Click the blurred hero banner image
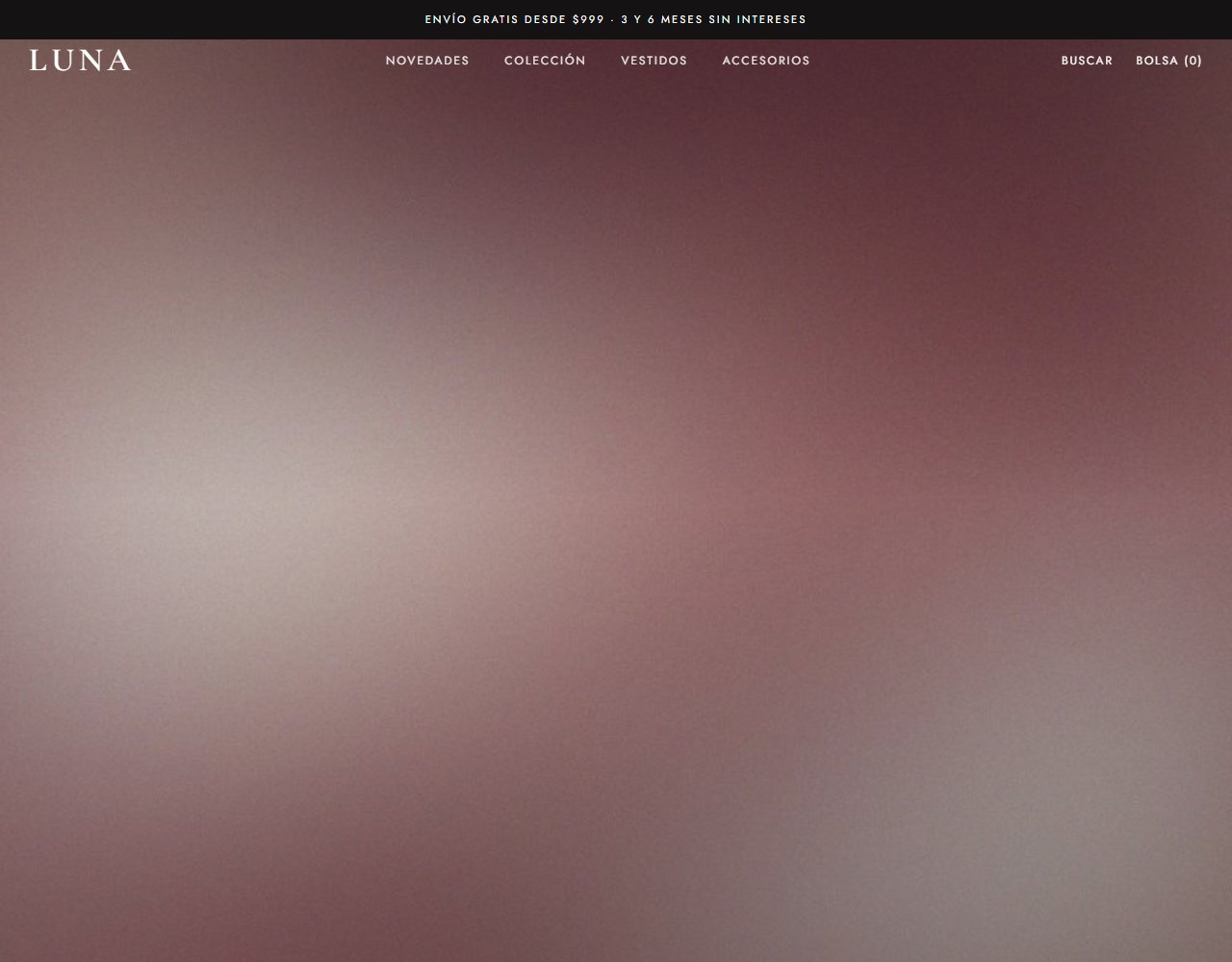 click(x=616, y=519)
